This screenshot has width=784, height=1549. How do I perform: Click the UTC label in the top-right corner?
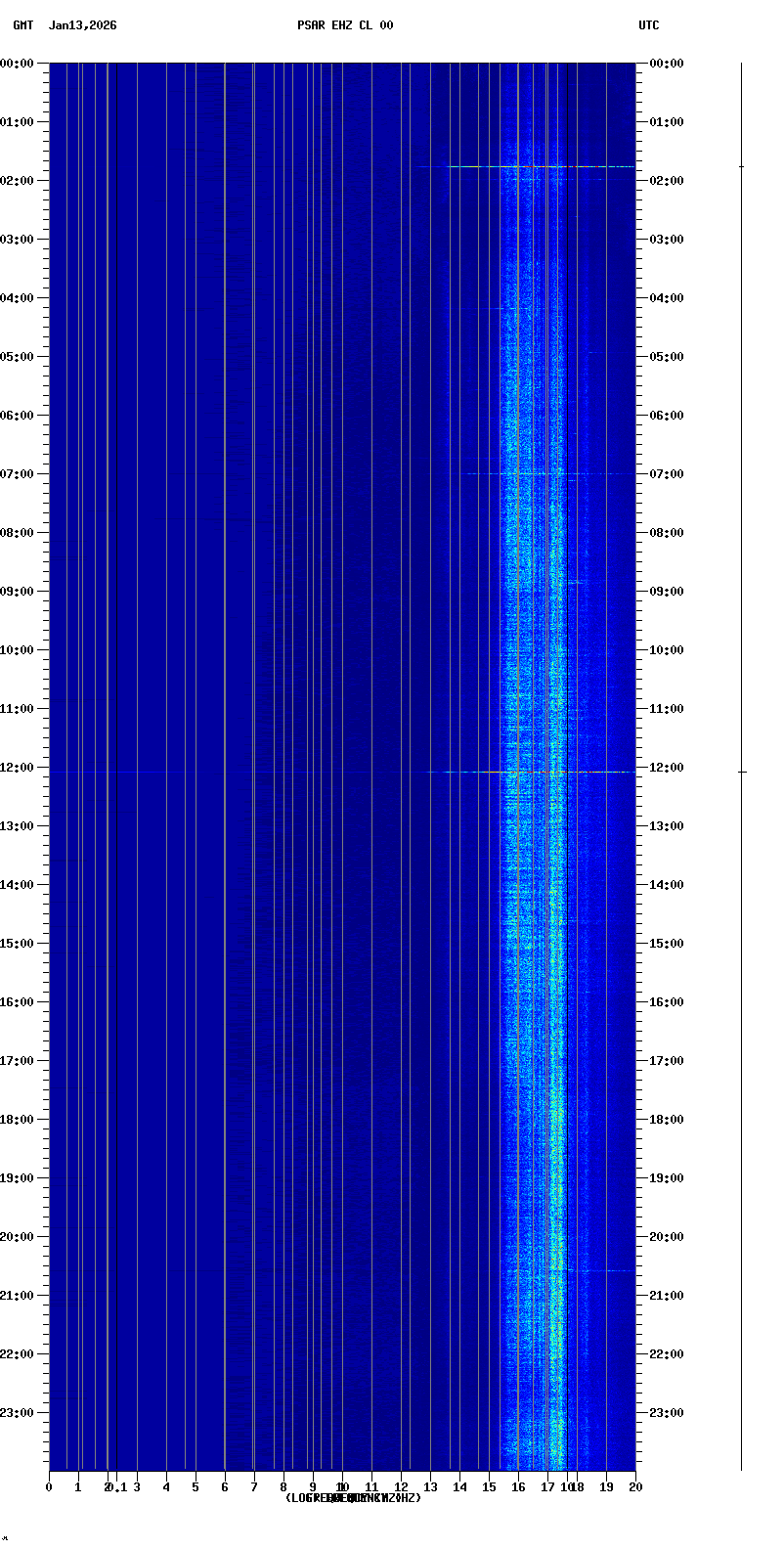click(x=648, y=25)
